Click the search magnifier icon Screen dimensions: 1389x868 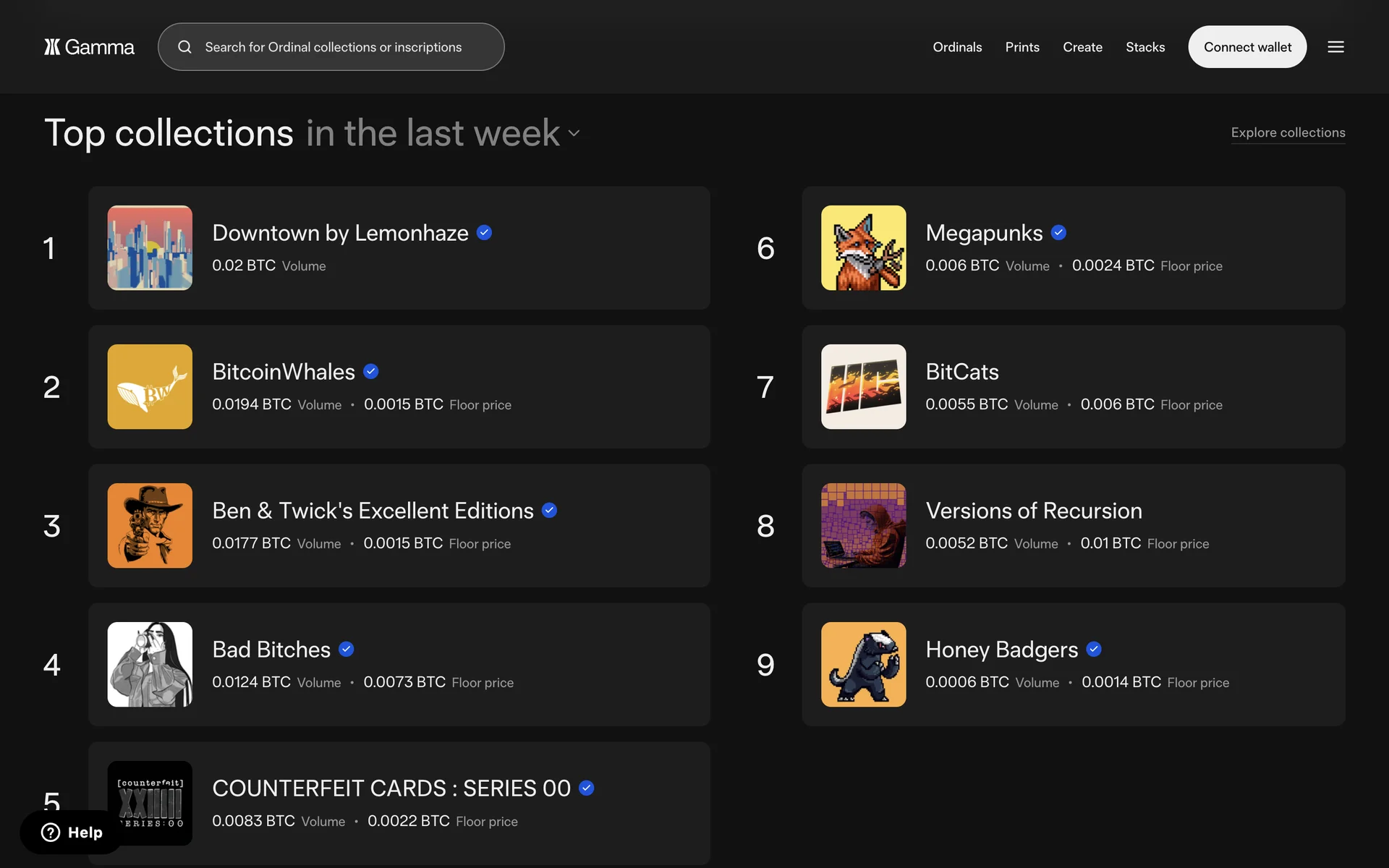(x=185, y=47)
